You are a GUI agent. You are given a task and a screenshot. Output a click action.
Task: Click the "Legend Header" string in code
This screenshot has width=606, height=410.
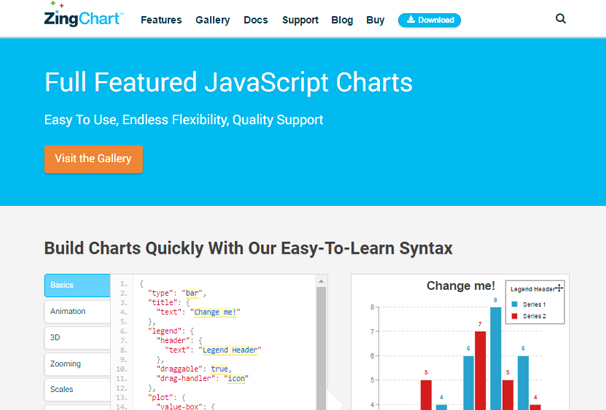click(x=230, y=350)
